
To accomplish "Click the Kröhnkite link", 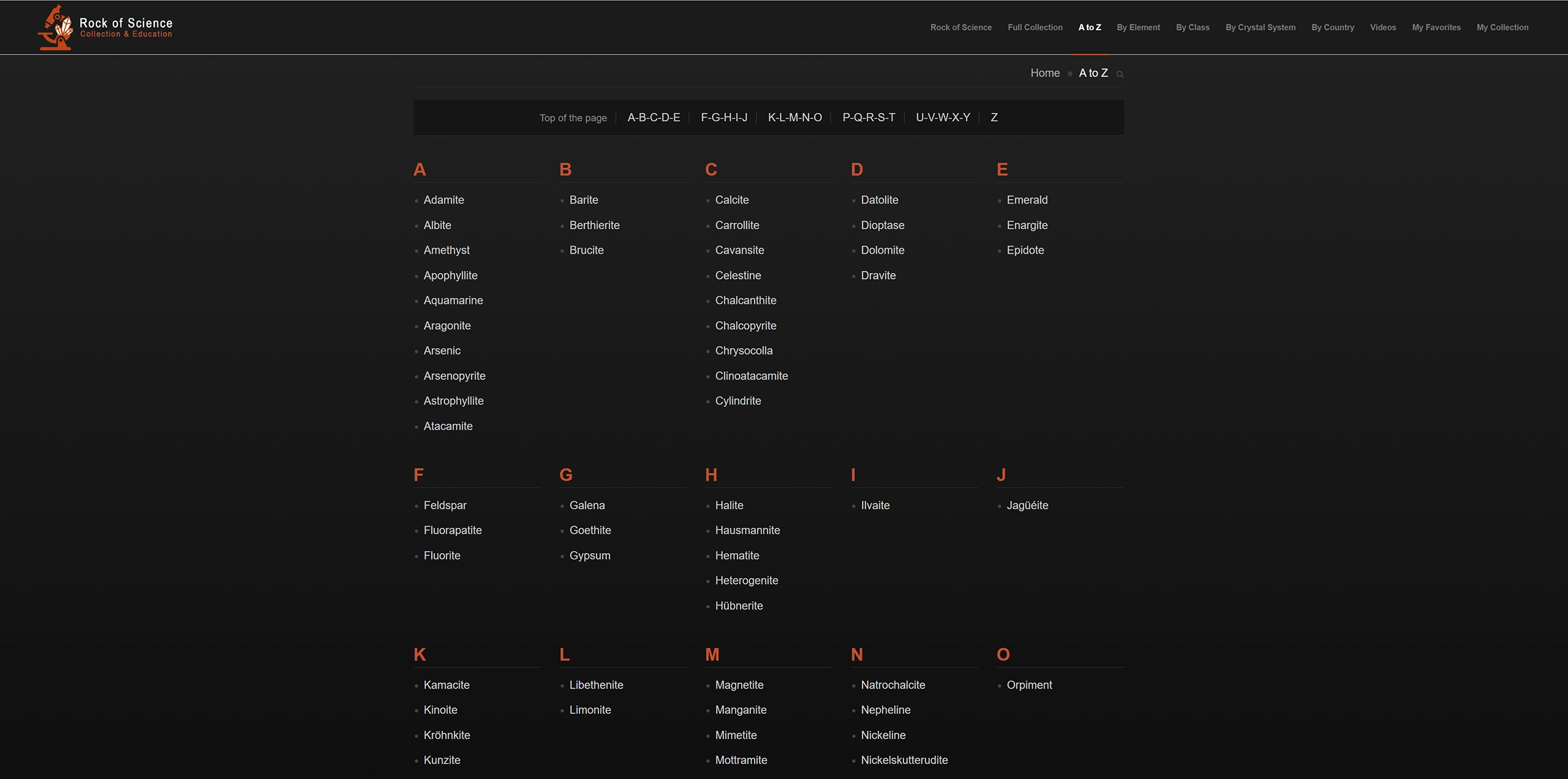I will tap(447, 735).
